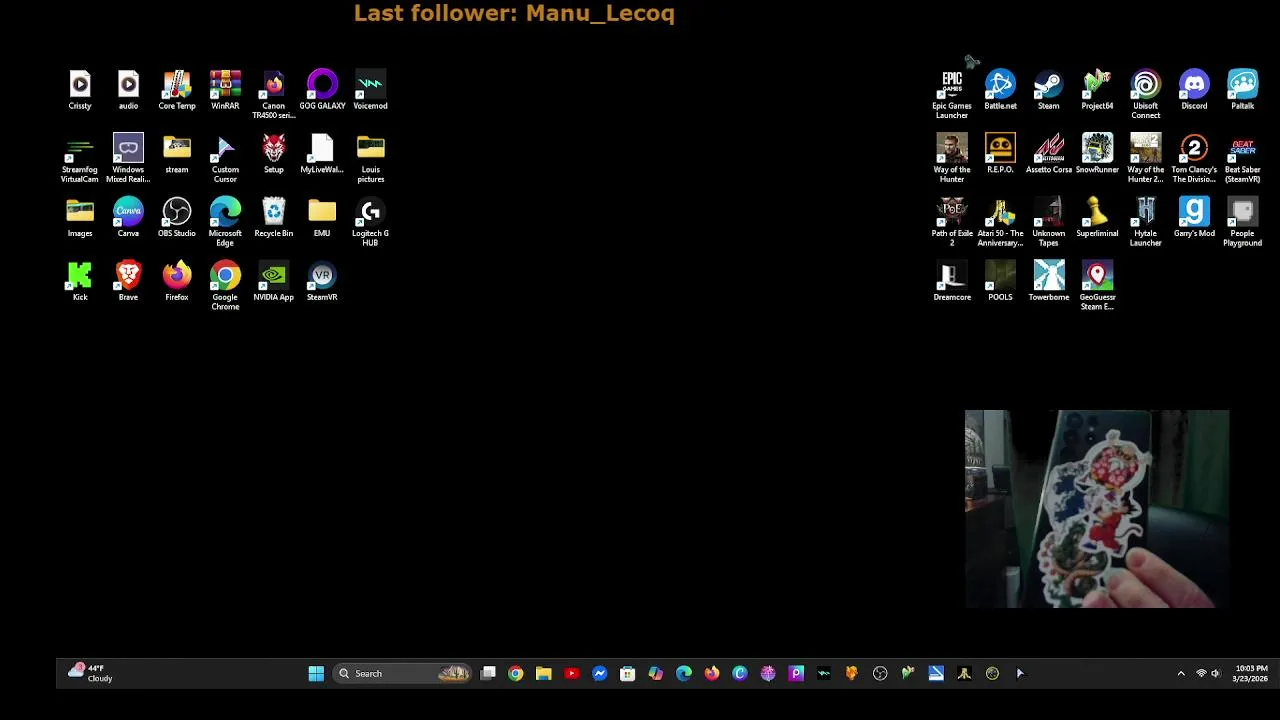1280x720 pixels.
Task: Select the GeoGuessr Steam Edition icon
Action: click(1097, 286)
